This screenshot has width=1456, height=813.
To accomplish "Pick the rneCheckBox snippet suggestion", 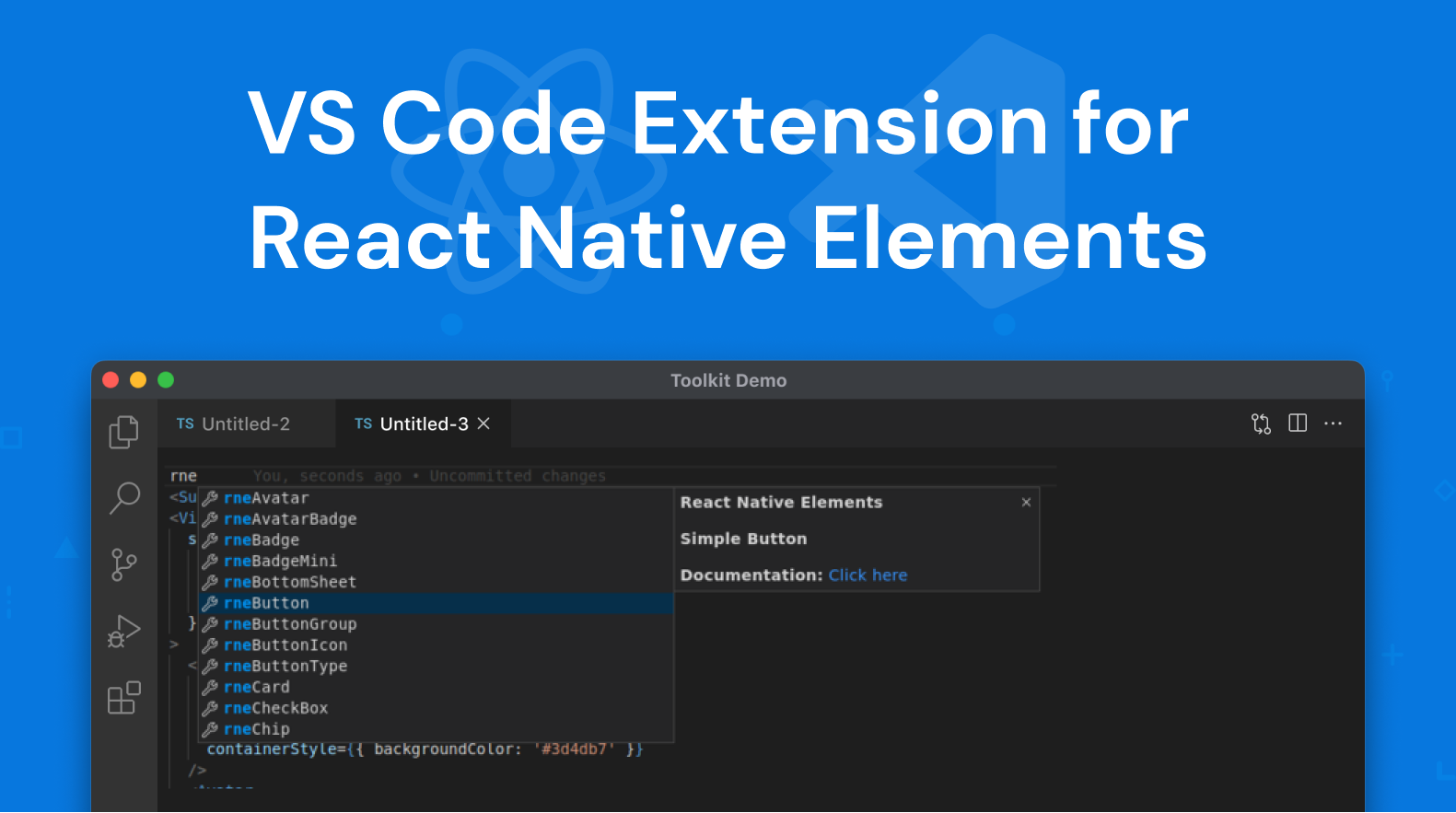I will (x=275, y=708).
